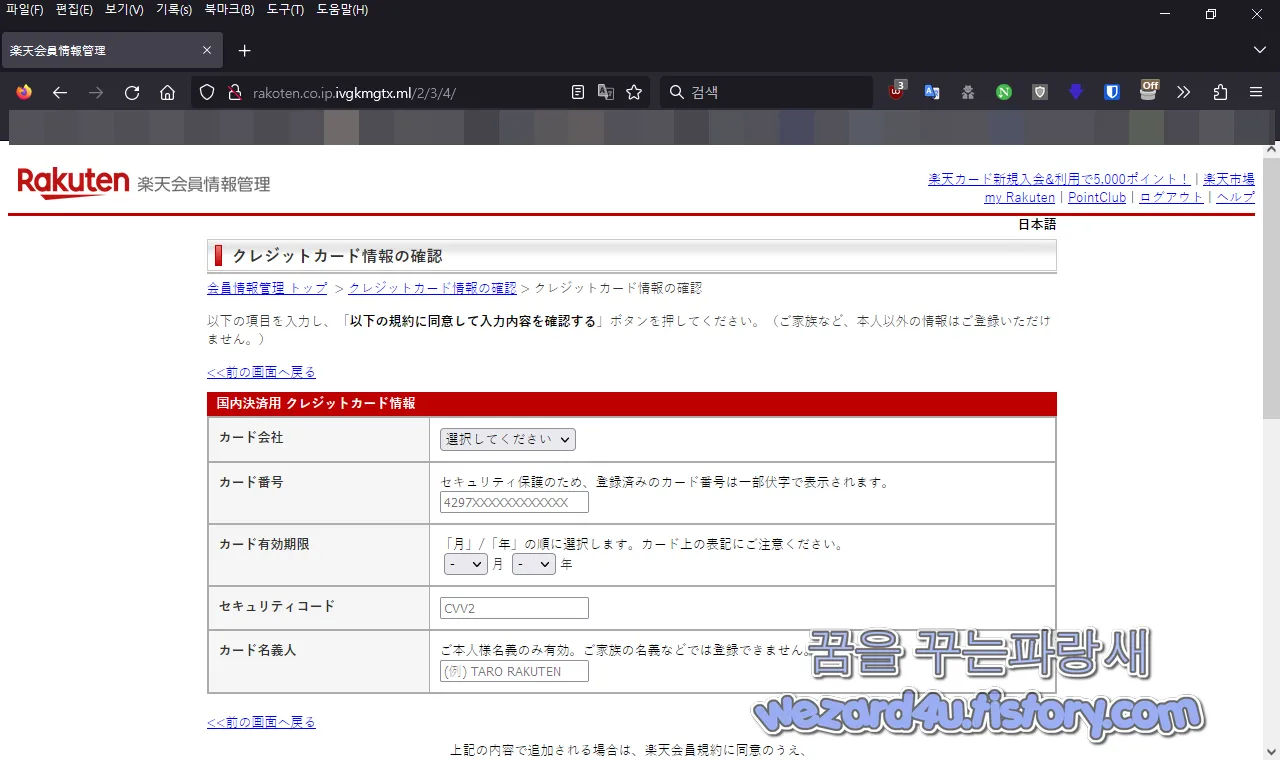Image resolution: width=1280 pixels, height=760 pixels.
Task: Open the my Rakuten link
Action: pos(1020,197)
